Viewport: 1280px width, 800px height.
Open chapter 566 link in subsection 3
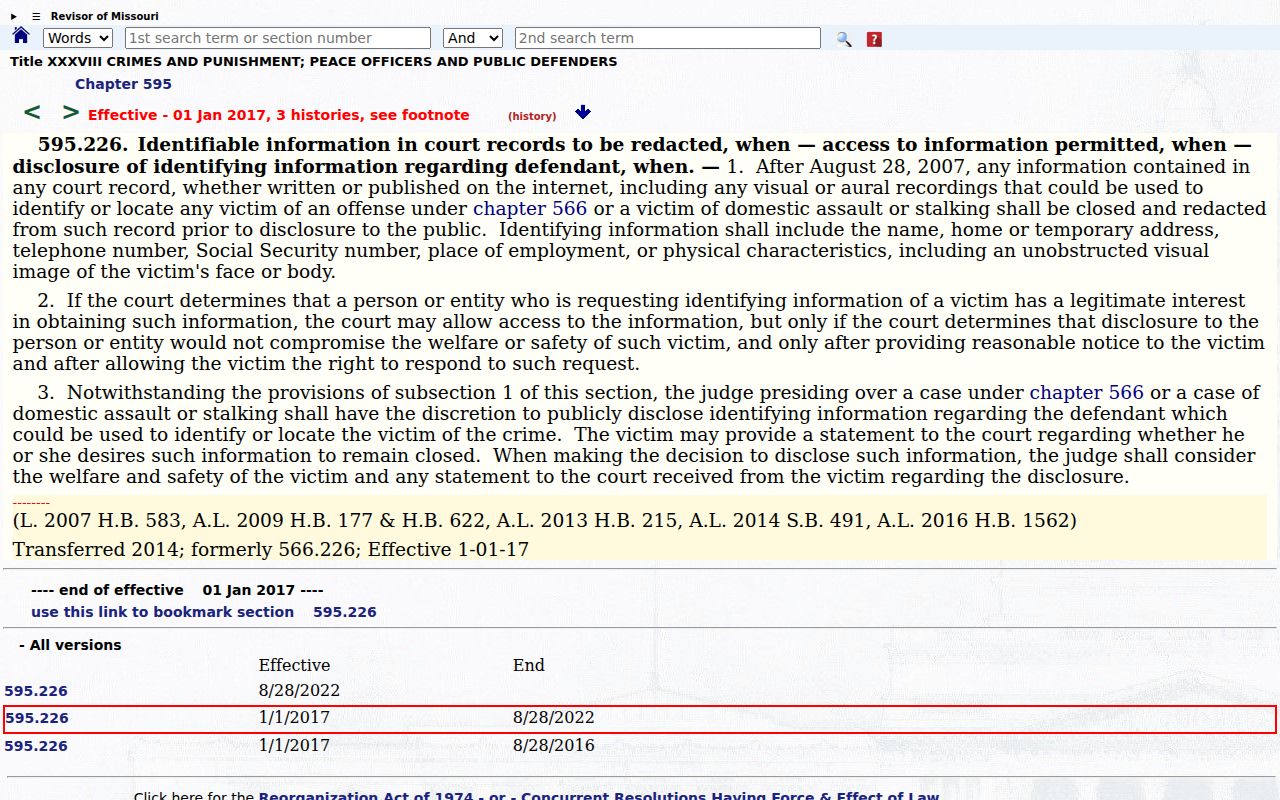[x=1087, y=392]
